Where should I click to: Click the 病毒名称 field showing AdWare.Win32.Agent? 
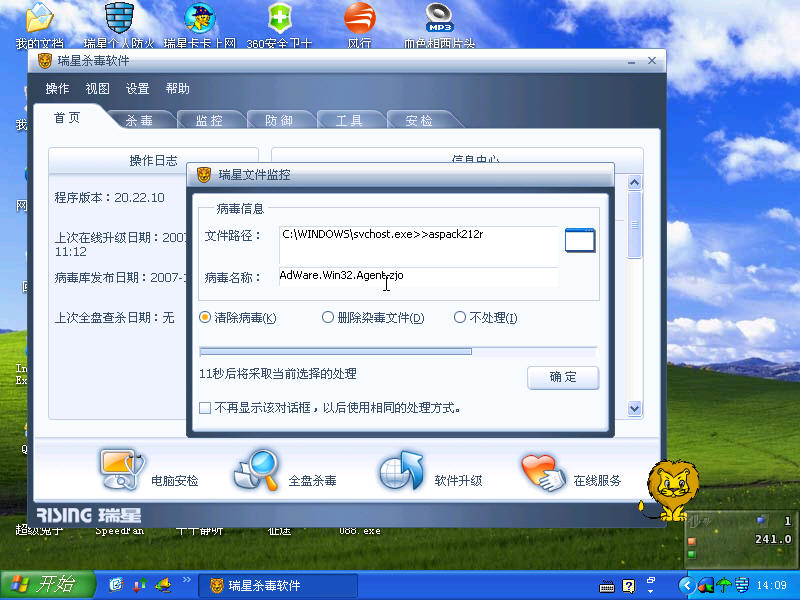(419, 276)
